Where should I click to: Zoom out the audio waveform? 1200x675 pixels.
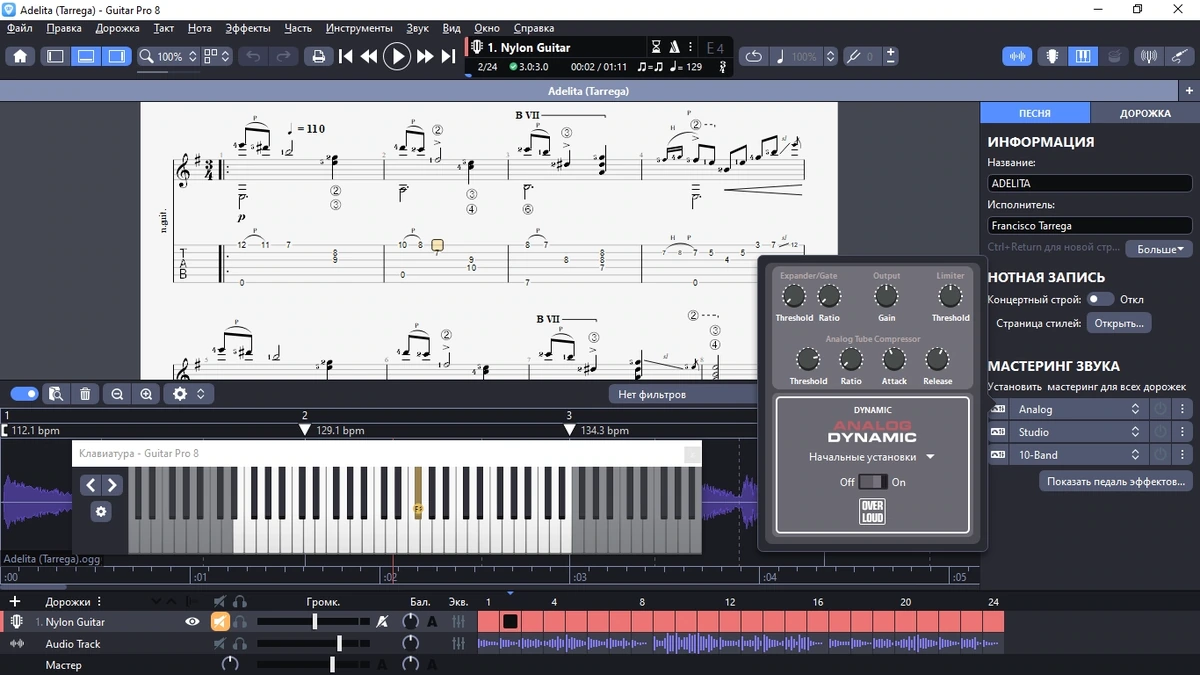pos(117,394)
